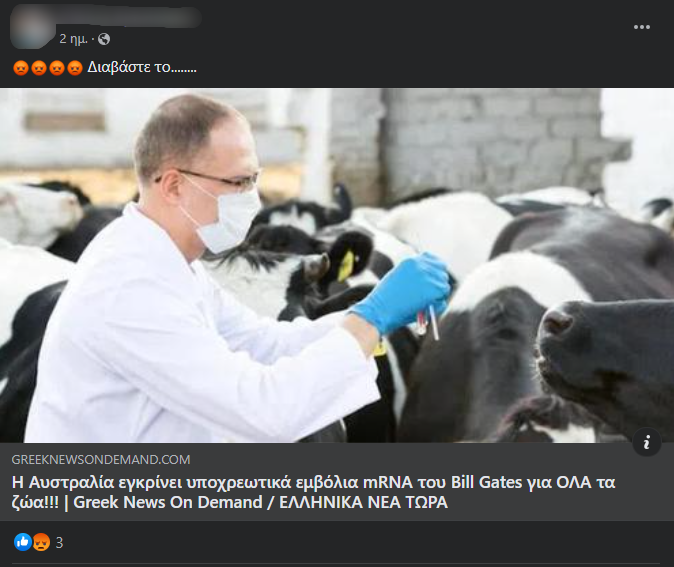674x567 pixels.
Task: Open the blurred poster name link
Action: (x=129, y=17)
